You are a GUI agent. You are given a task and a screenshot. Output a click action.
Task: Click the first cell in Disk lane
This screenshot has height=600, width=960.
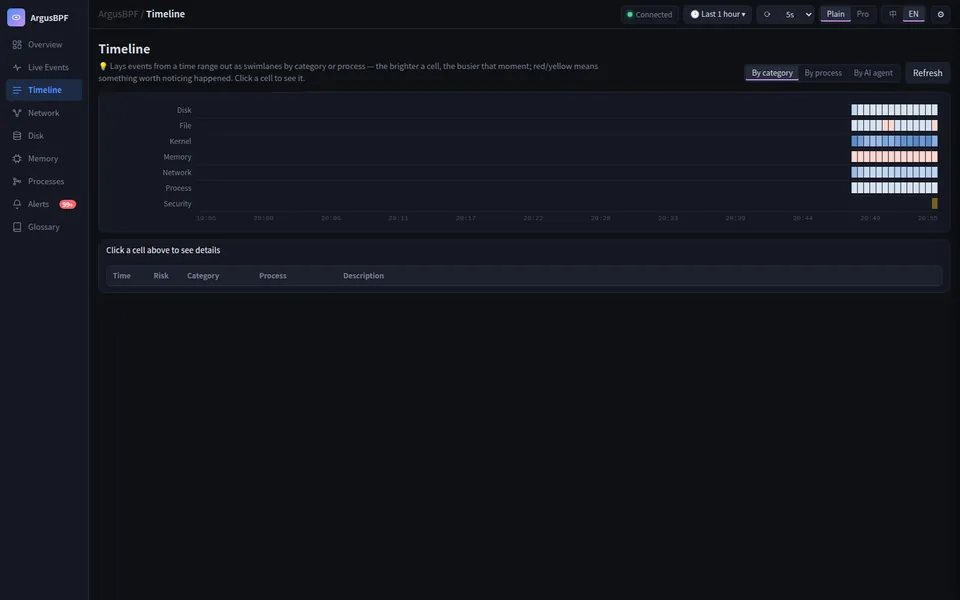[x=855, y=110]
